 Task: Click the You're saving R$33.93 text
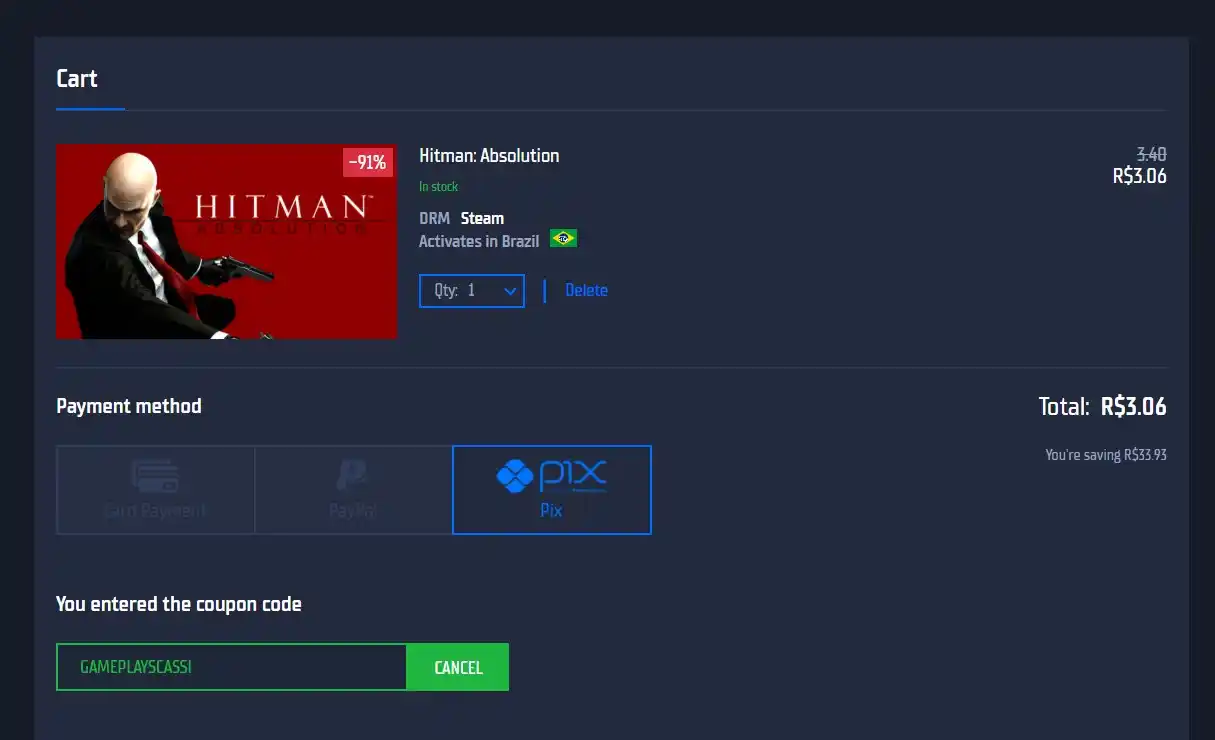coord(1106,455)
